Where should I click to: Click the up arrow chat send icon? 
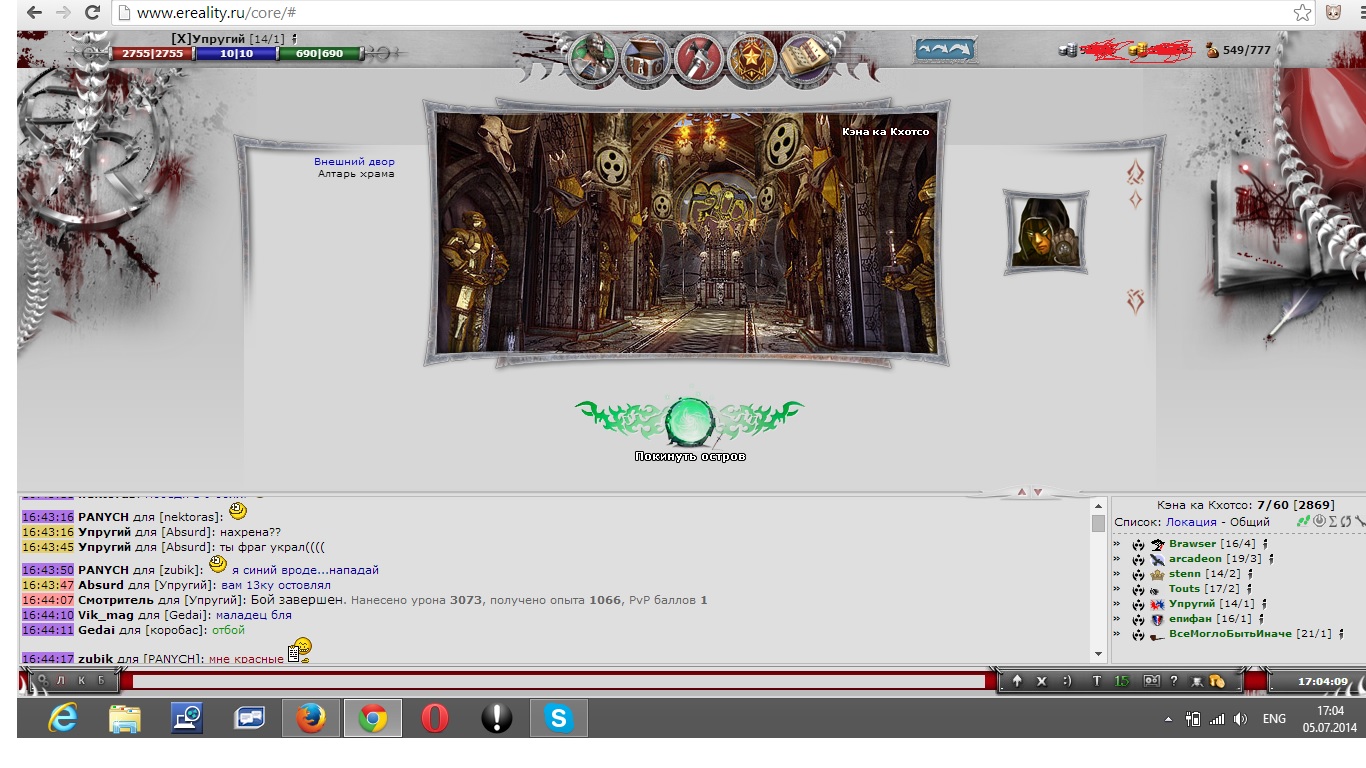(x=1017, y=681)
